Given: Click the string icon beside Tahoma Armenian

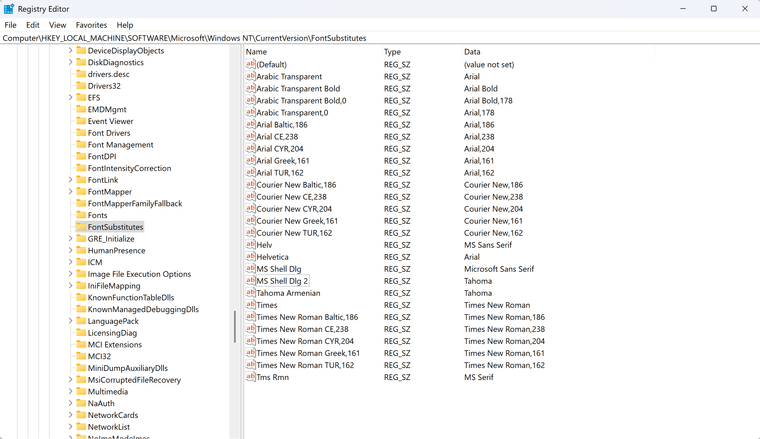Looking at the screenshot, I should tap(251, 293).
